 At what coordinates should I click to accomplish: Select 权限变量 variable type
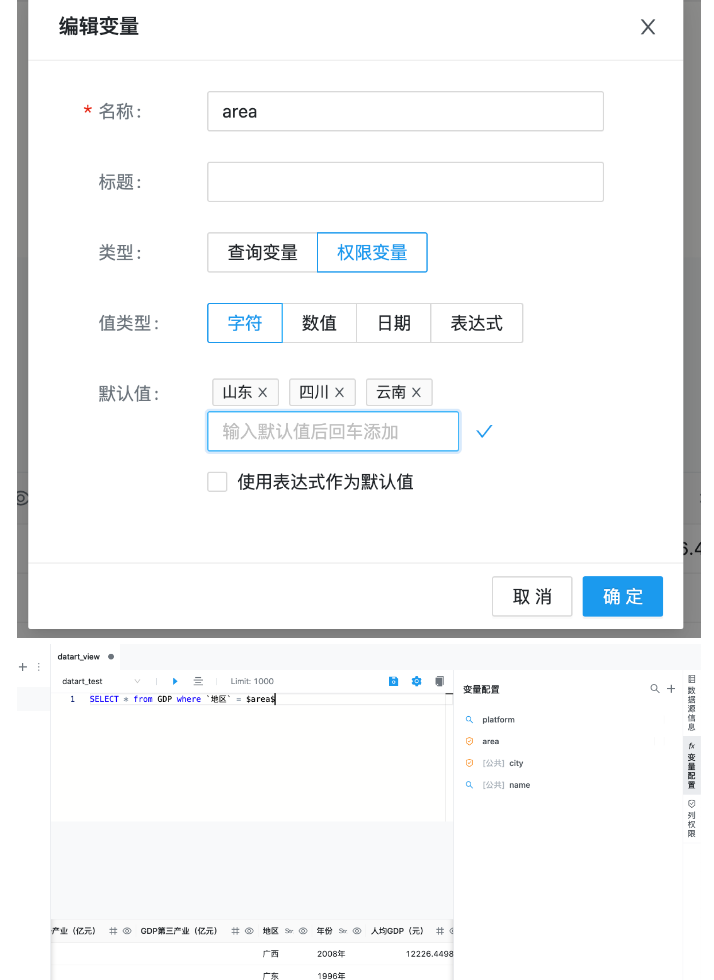372,253
